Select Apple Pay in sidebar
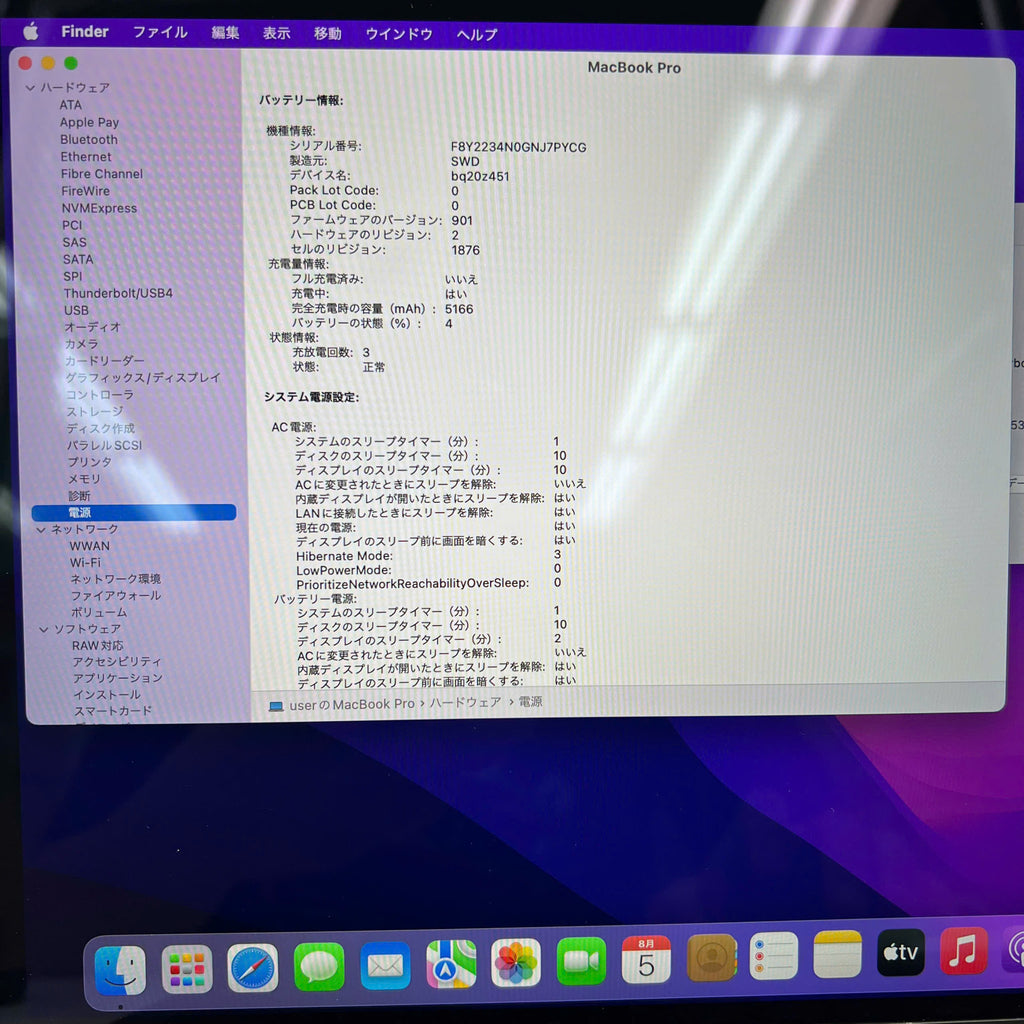Screen dimensions: 1024x1024 89,122
